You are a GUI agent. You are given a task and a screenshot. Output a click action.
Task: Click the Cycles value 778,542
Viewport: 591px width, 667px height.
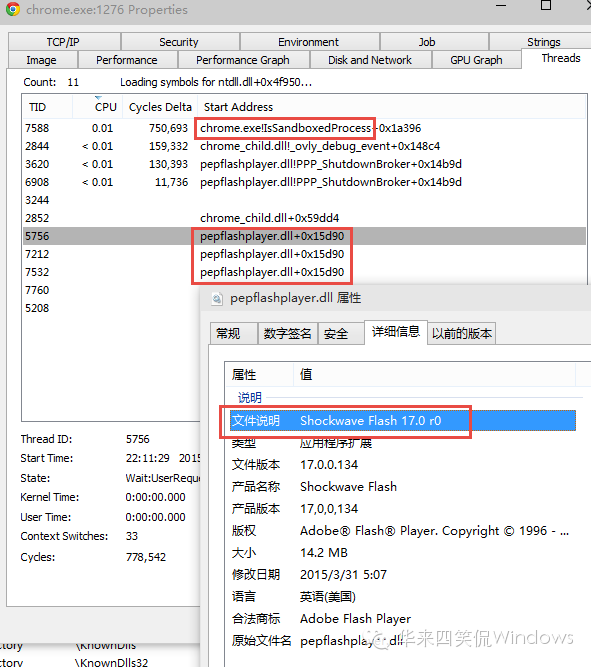pos(146,557)
